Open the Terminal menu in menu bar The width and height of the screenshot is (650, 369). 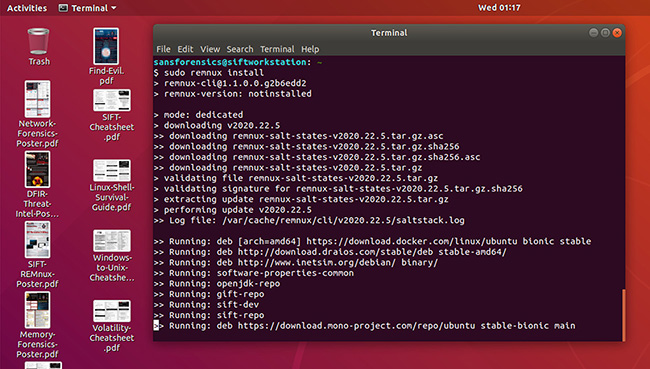[277, 49]
